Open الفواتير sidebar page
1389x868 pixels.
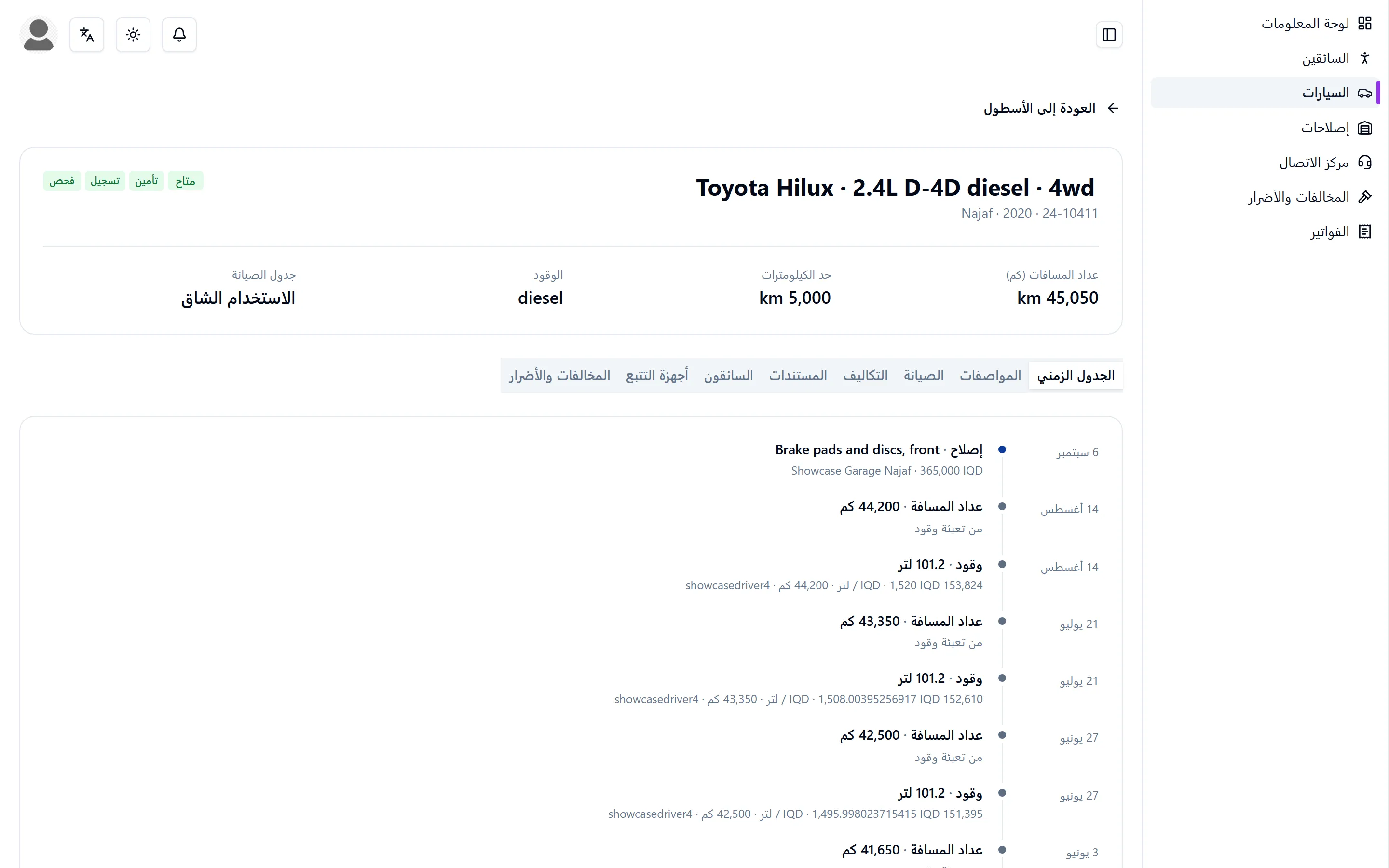pyautogui.click(x=1266, y=232)
